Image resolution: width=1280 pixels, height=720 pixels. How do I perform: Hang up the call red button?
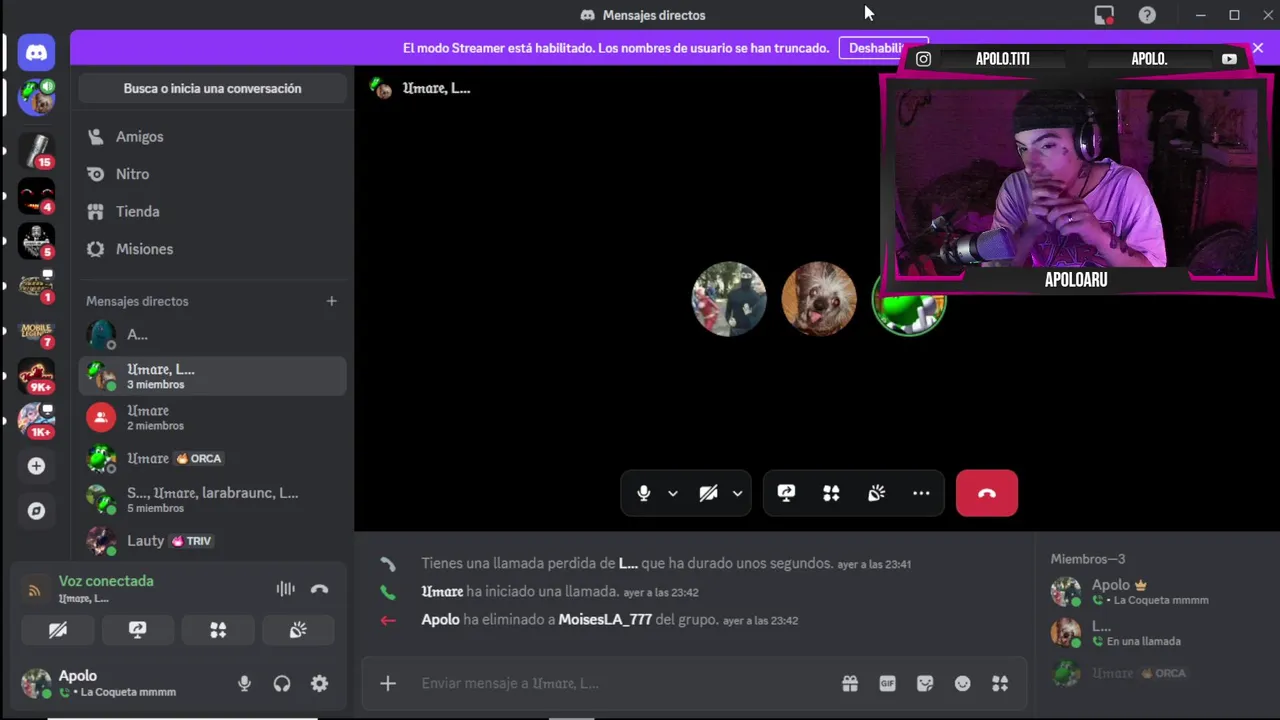click(987, 493)
